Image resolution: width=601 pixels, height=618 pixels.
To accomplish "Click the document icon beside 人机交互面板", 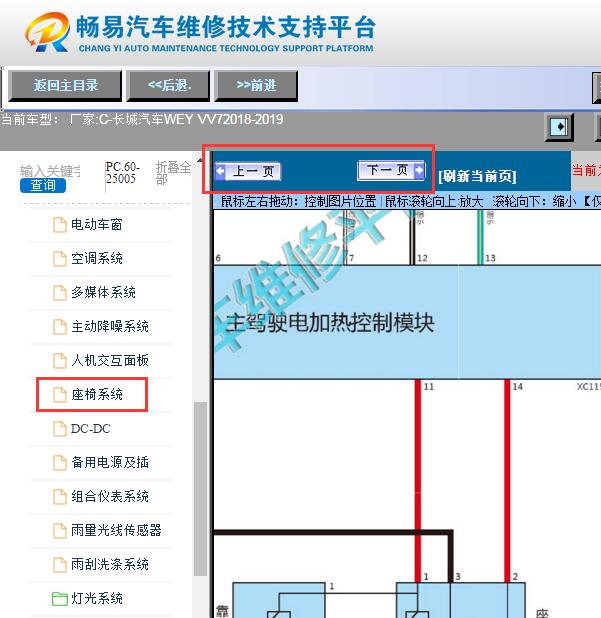I will (x=60, y=361).
